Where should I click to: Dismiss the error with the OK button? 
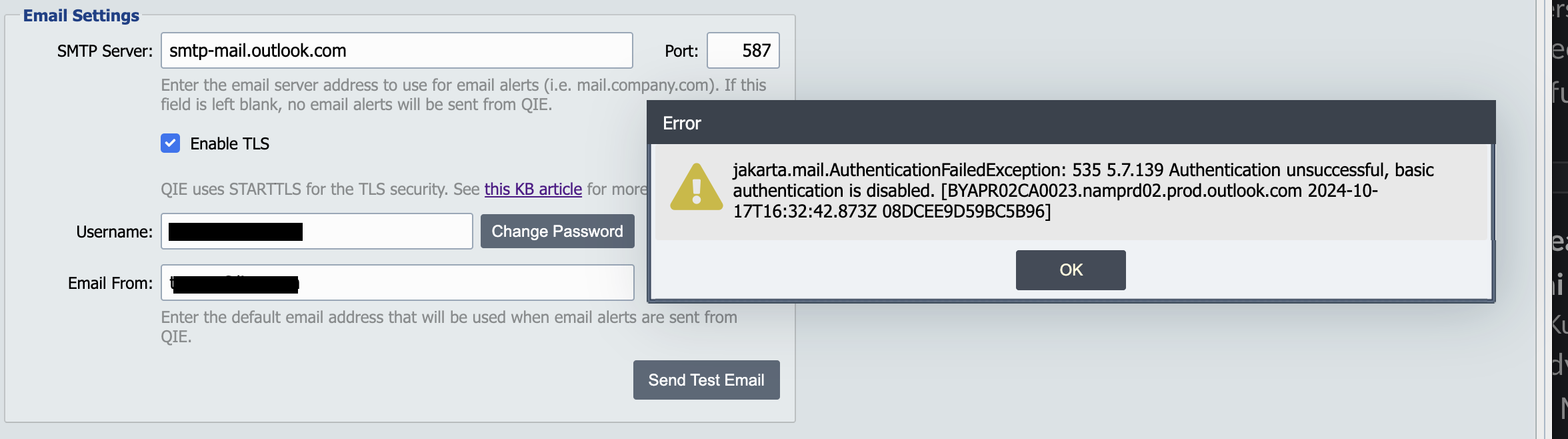click(1071, 270)
